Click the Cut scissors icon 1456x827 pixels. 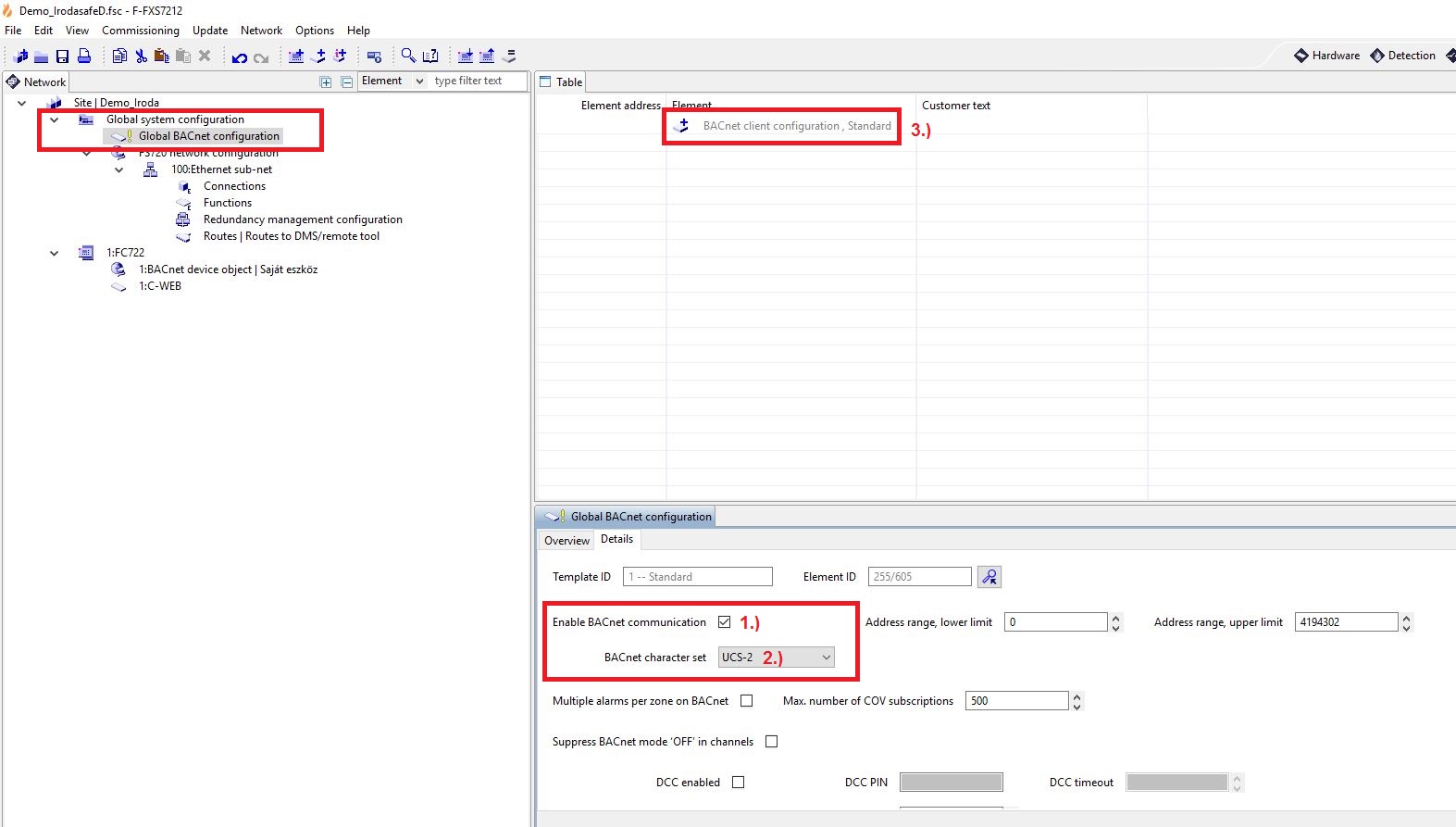[x=141, y=56]
